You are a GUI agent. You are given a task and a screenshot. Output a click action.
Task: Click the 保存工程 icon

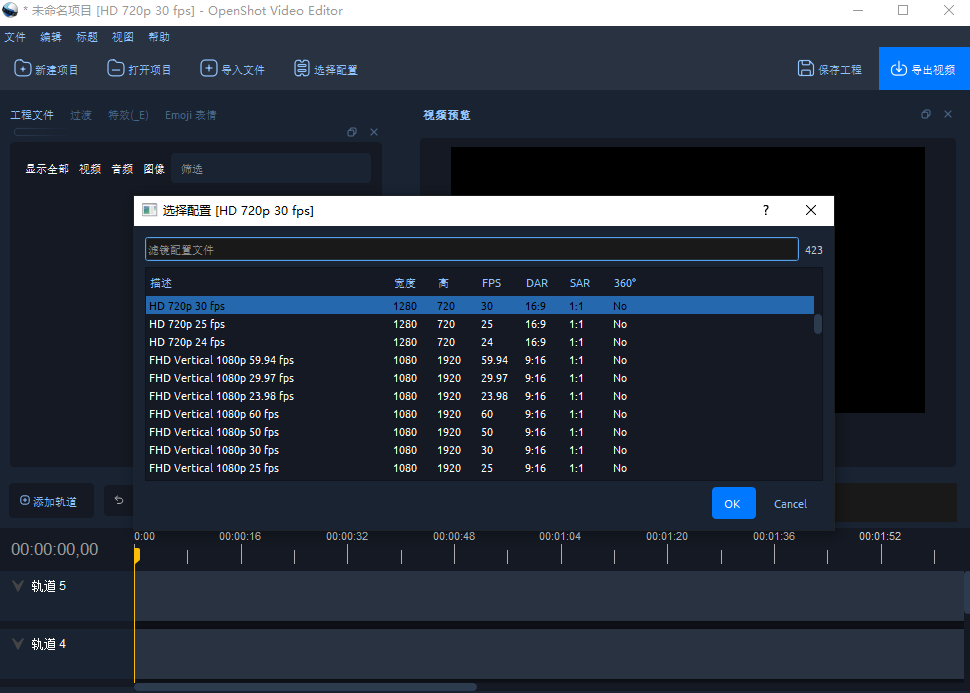[805, 68]
